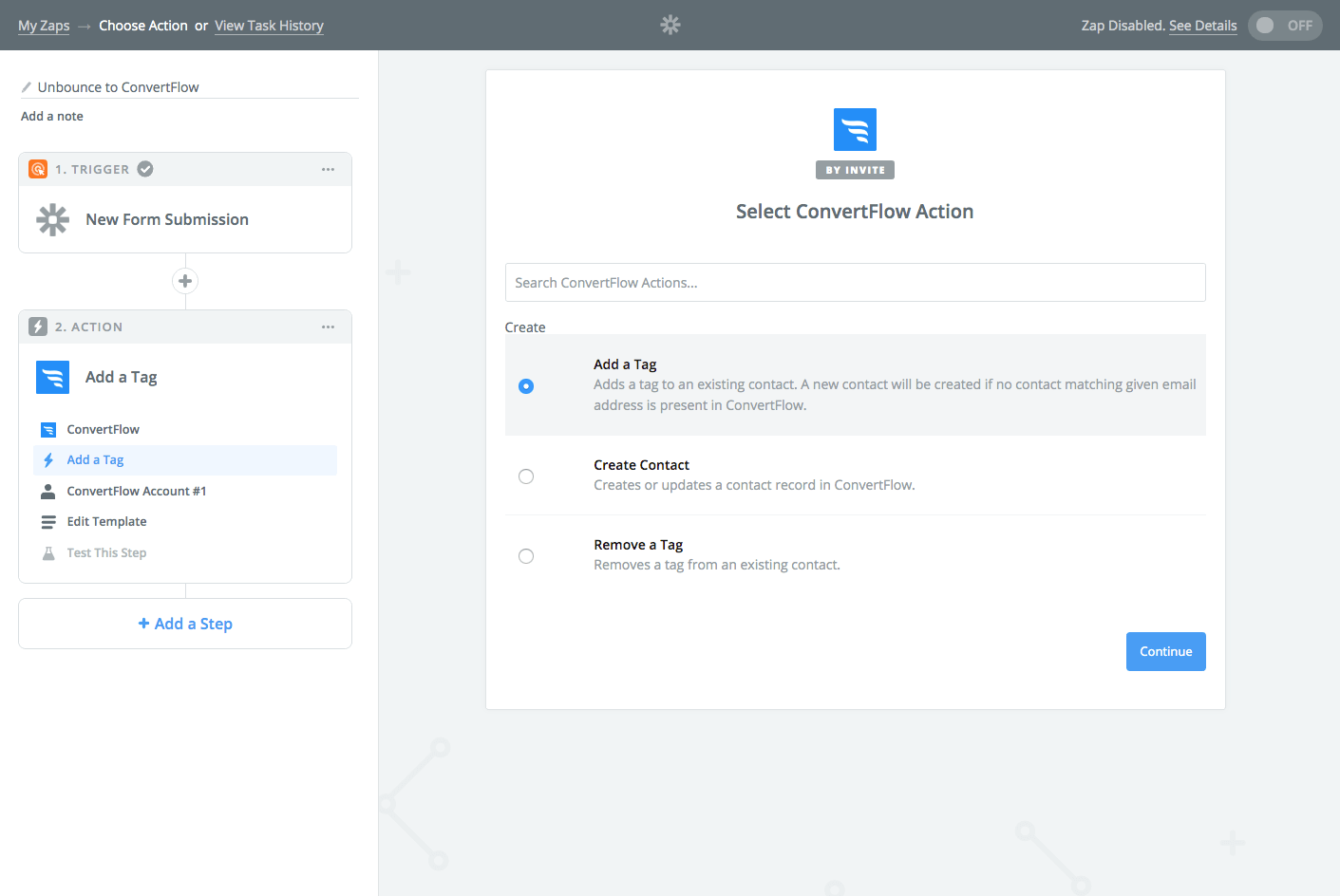The height and width of the screenshot is (896, 1340).
Task: Click See Details link
Action: point(1203,26)
